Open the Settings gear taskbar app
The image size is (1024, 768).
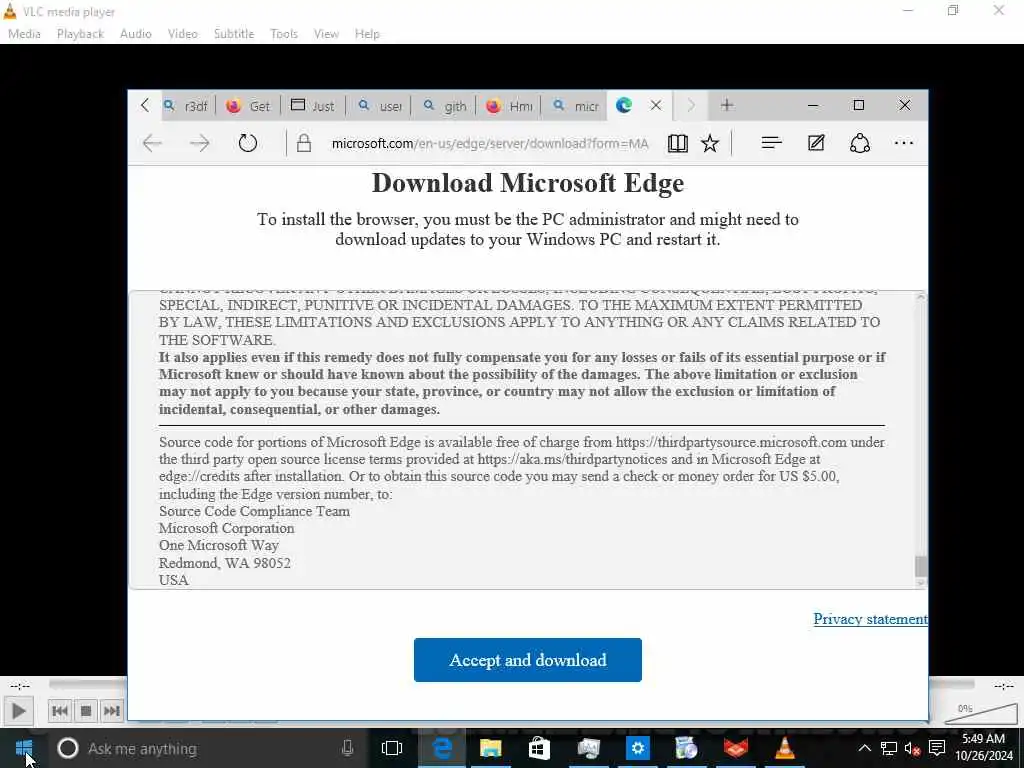pyautogui.click(x=637, y=748)
